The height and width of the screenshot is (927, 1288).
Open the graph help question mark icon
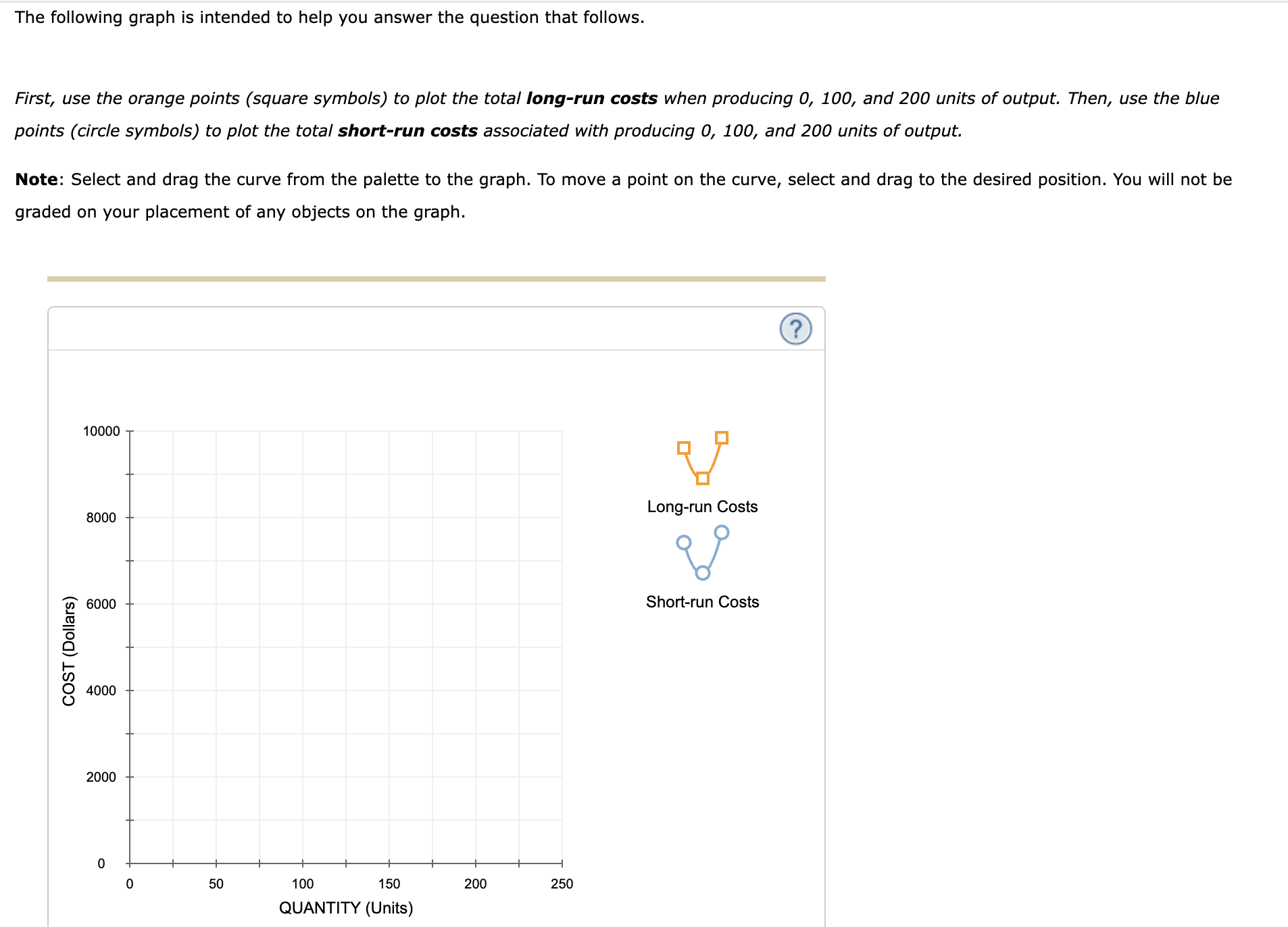click(795, 330)
